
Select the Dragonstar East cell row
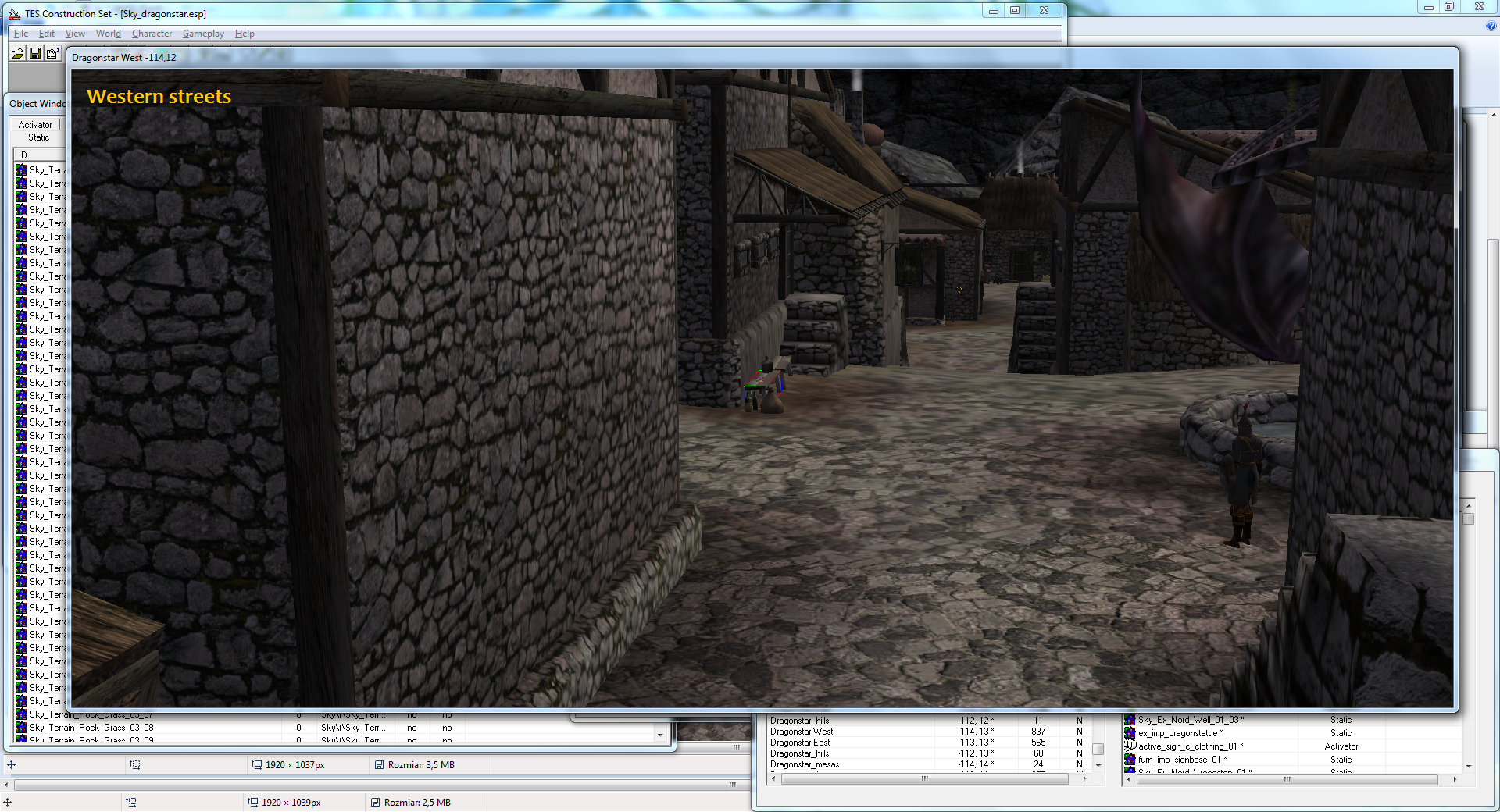930,743
